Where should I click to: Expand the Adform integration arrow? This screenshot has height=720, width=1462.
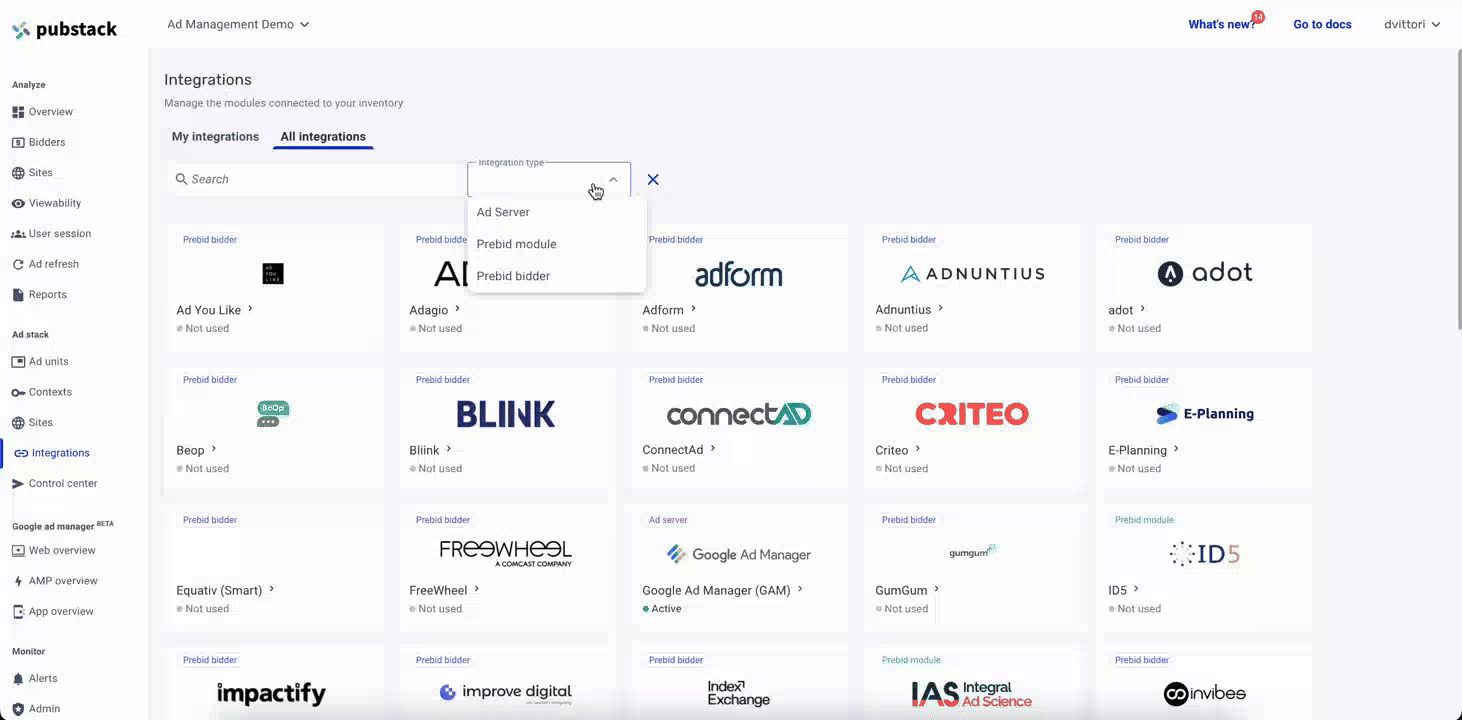[x=693, y=309]
